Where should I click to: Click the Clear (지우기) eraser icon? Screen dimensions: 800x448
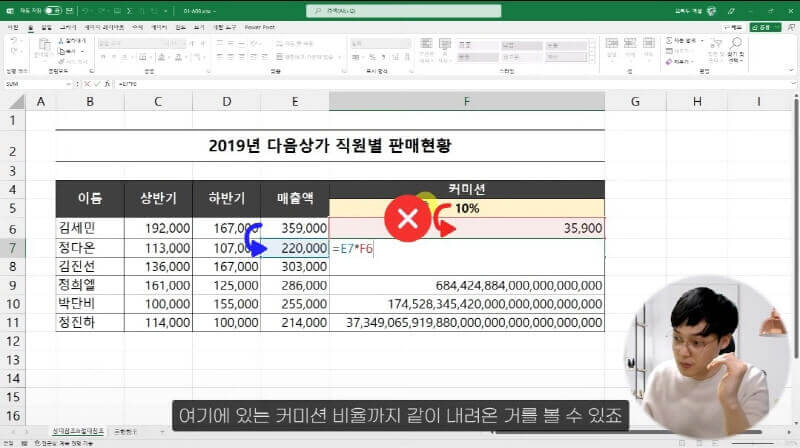(x=669, y=61)
